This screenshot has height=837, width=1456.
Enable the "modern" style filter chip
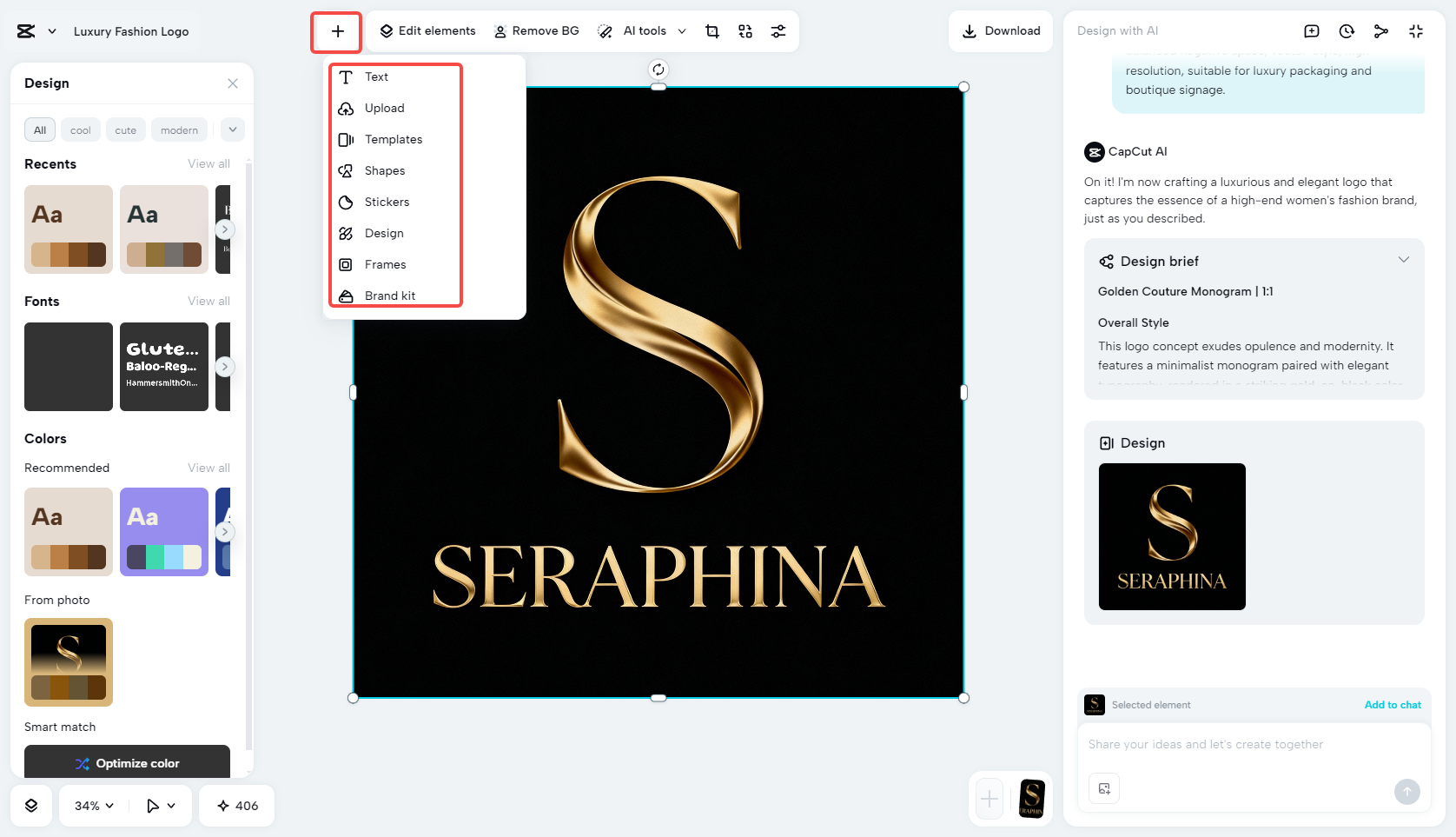[x=179, y=130]
